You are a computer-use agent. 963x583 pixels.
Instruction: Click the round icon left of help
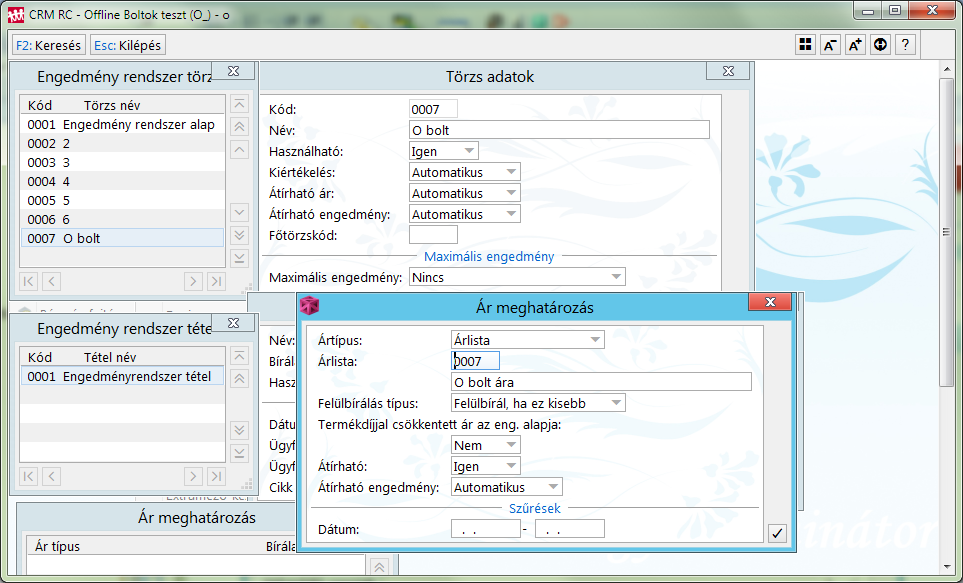(880, 45)
